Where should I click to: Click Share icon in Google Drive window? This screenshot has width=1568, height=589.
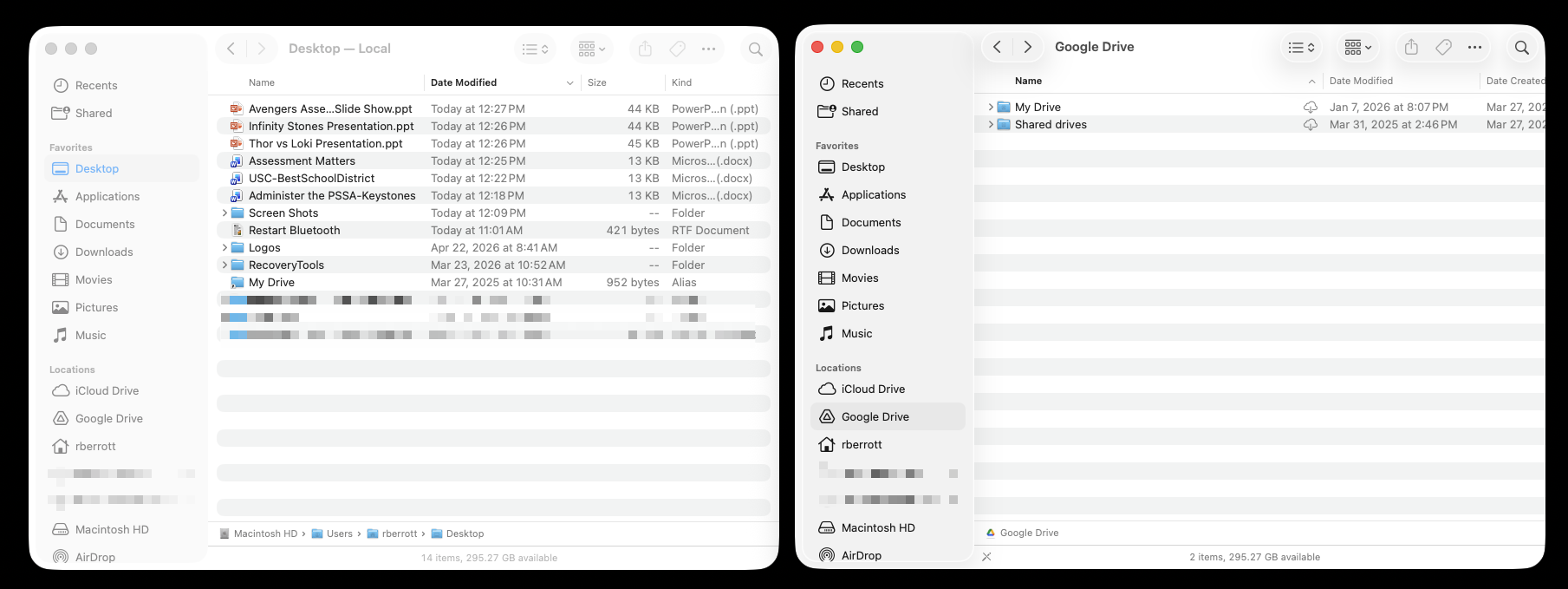pos(1411,47)
